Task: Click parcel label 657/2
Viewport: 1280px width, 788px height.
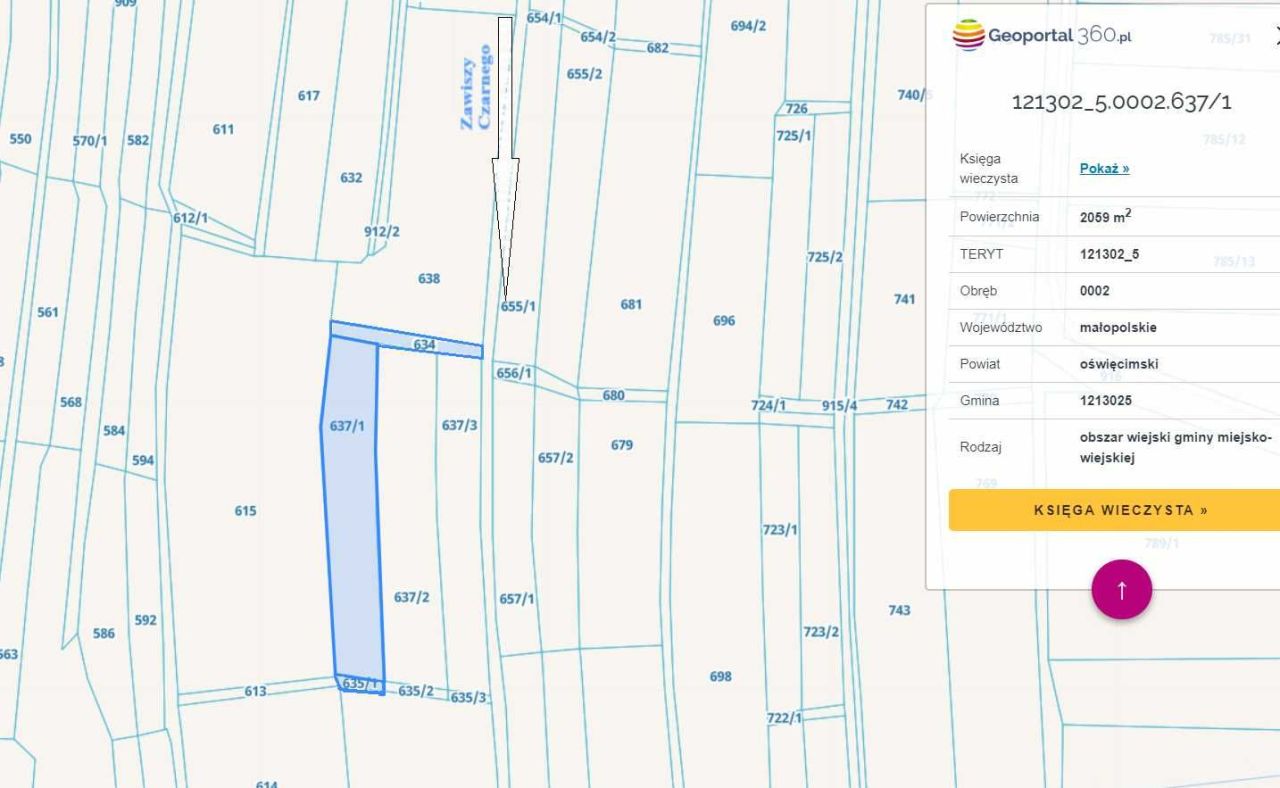Action: click(556, 458)
